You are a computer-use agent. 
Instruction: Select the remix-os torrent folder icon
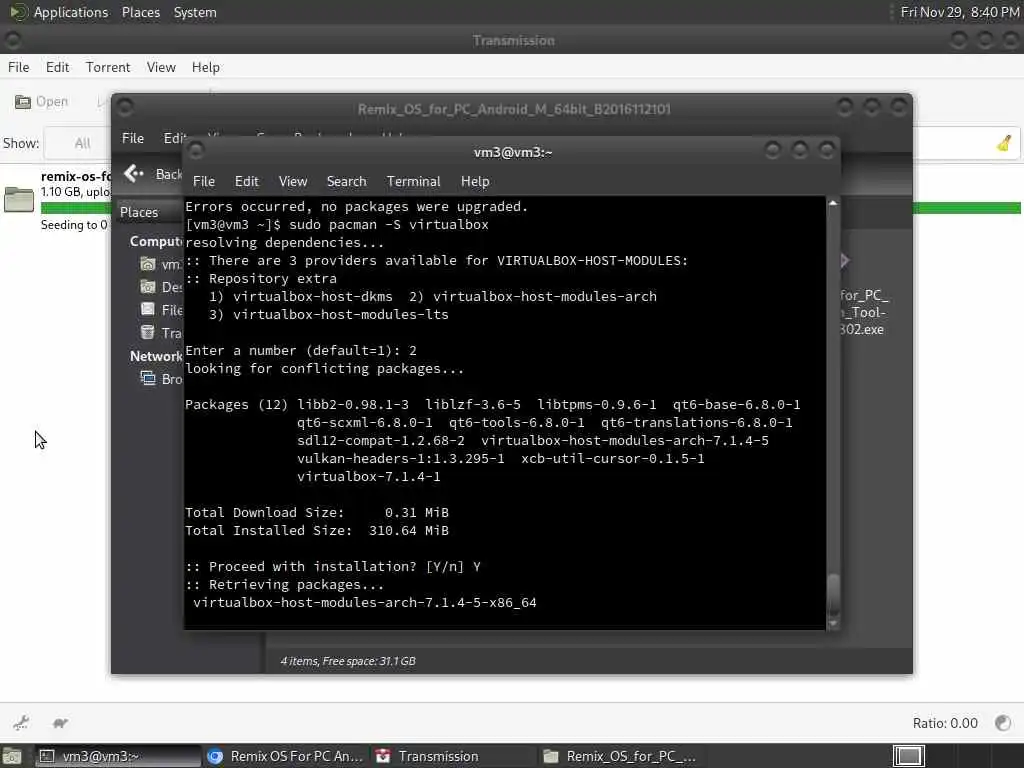[x=19, y=199]
